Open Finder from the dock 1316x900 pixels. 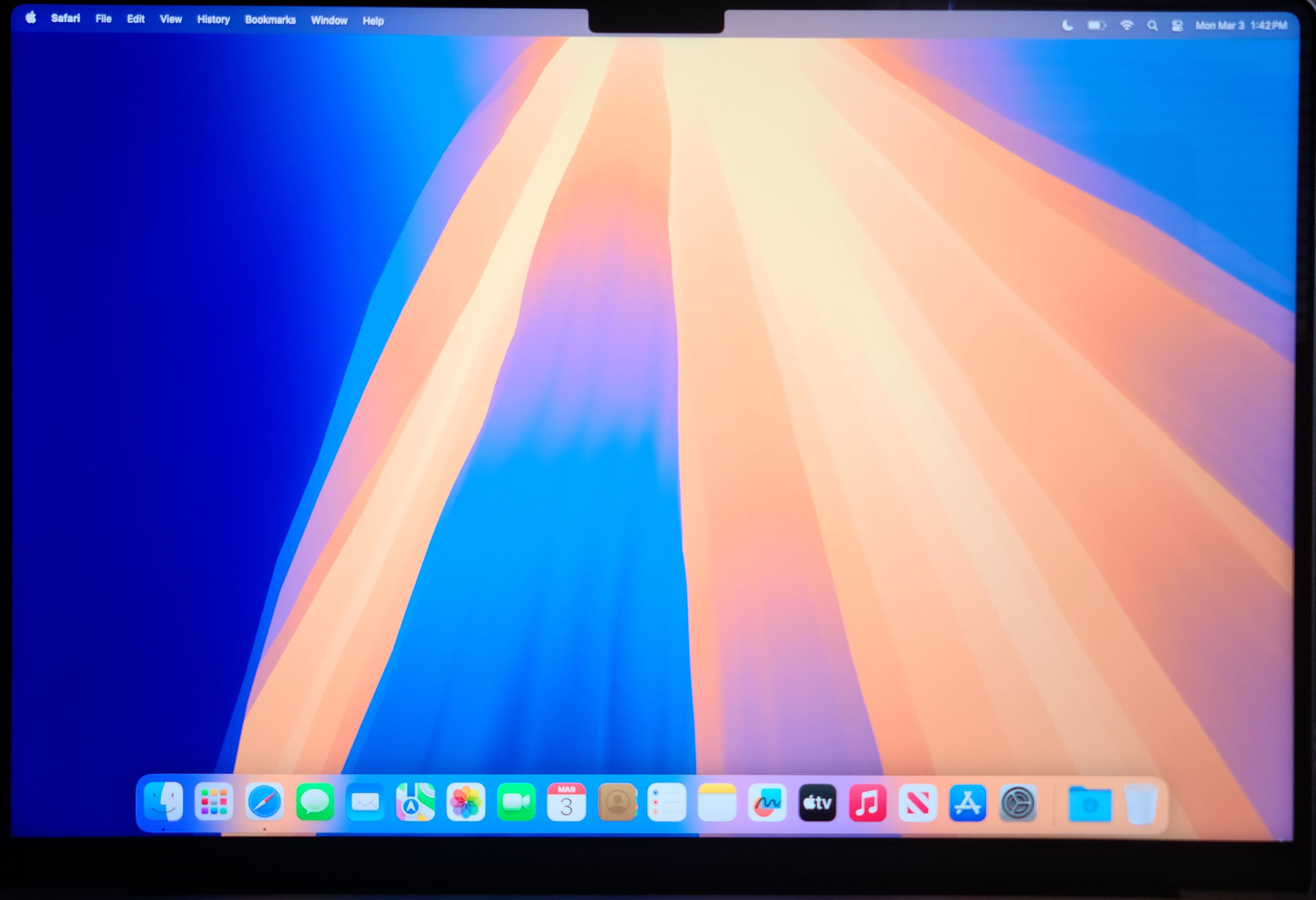pos(163,801)
